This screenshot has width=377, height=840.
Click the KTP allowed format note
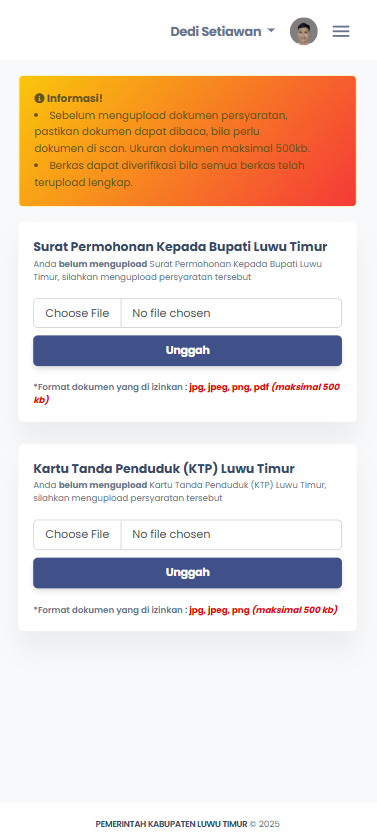point(185,610)
